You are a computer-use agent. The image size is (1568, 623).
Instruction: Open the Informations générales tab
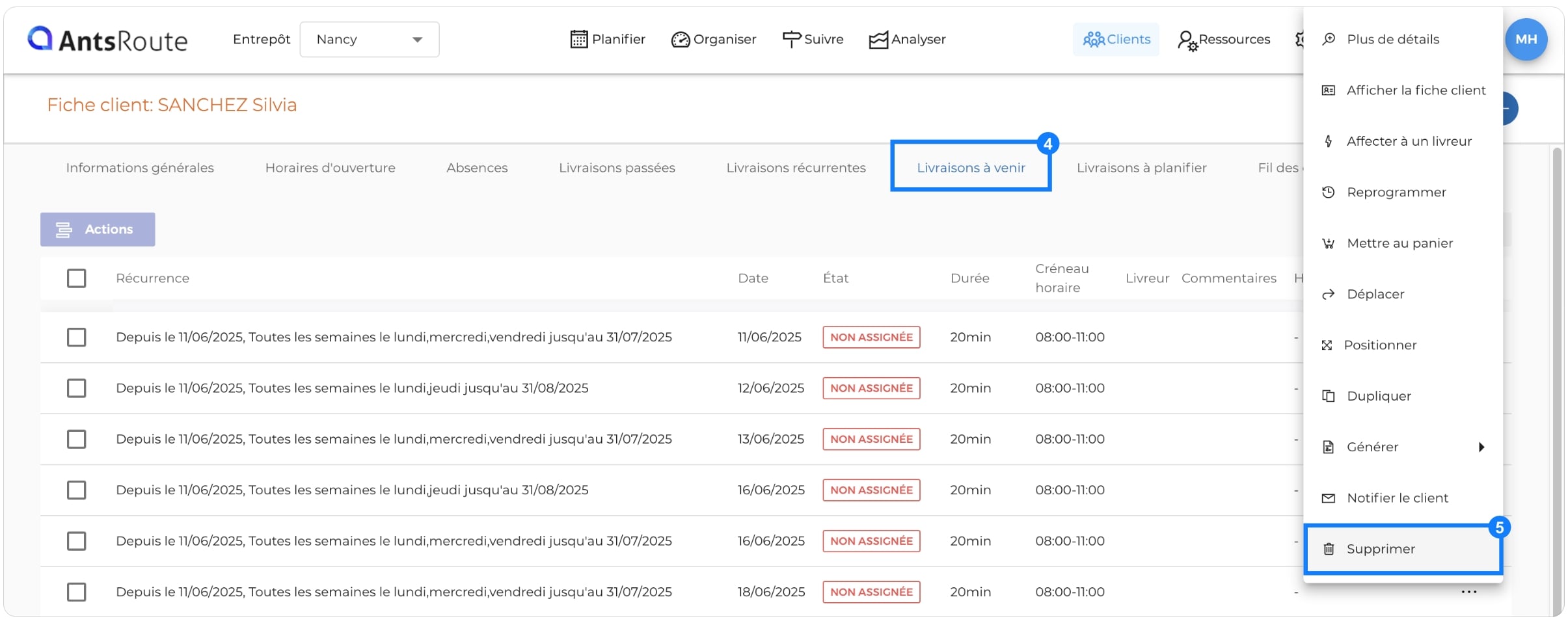pos(140,168)
